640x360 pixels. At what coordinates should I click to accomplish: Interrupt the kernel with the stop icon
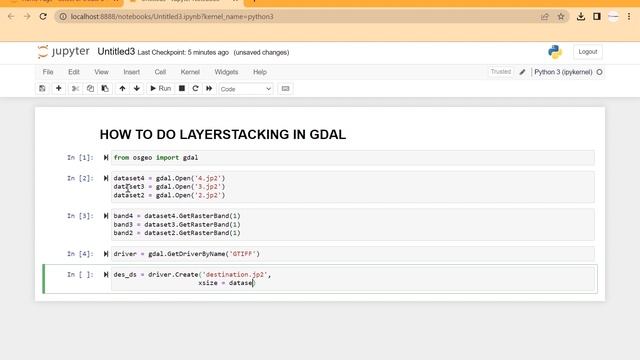182,89
